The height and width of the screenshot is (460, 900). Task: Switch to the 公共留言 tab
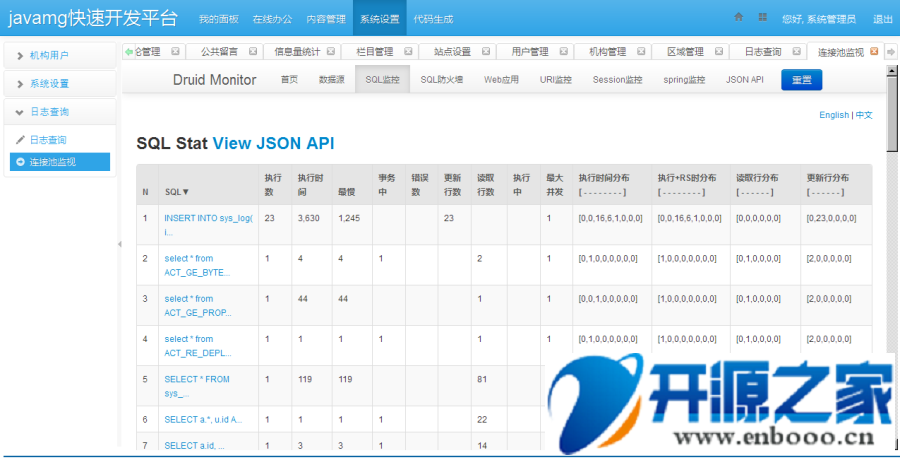tap(219, 52)
